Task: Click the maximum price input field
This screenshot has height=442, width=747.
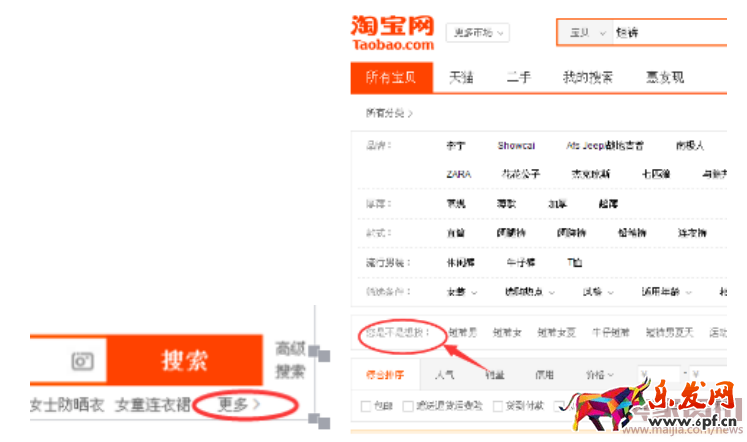Action: coord(708,374)
